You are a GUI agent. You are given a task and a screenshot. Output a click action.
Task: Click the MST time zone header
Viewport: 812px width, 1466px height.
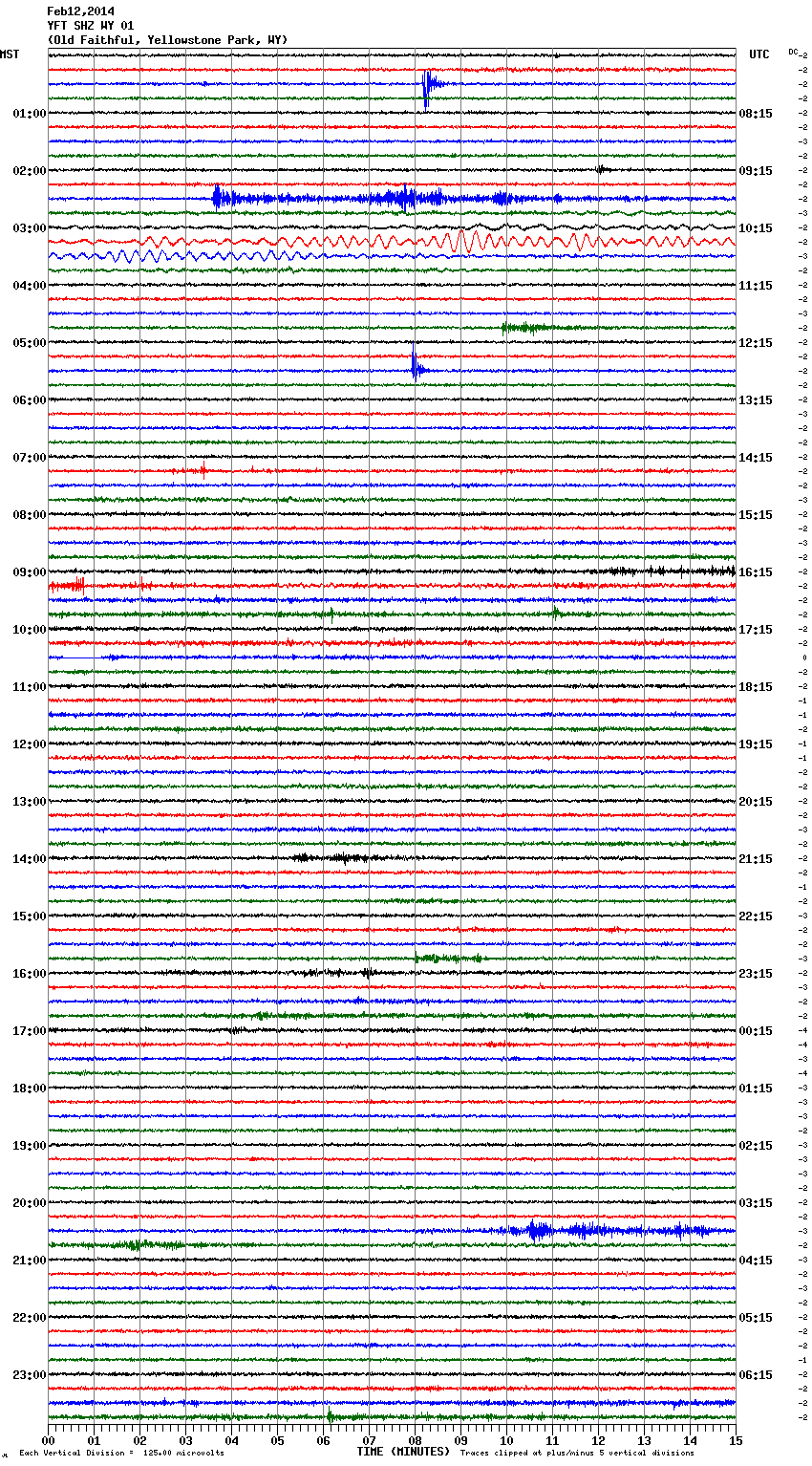pyautogui.click(x=10, y=54)
